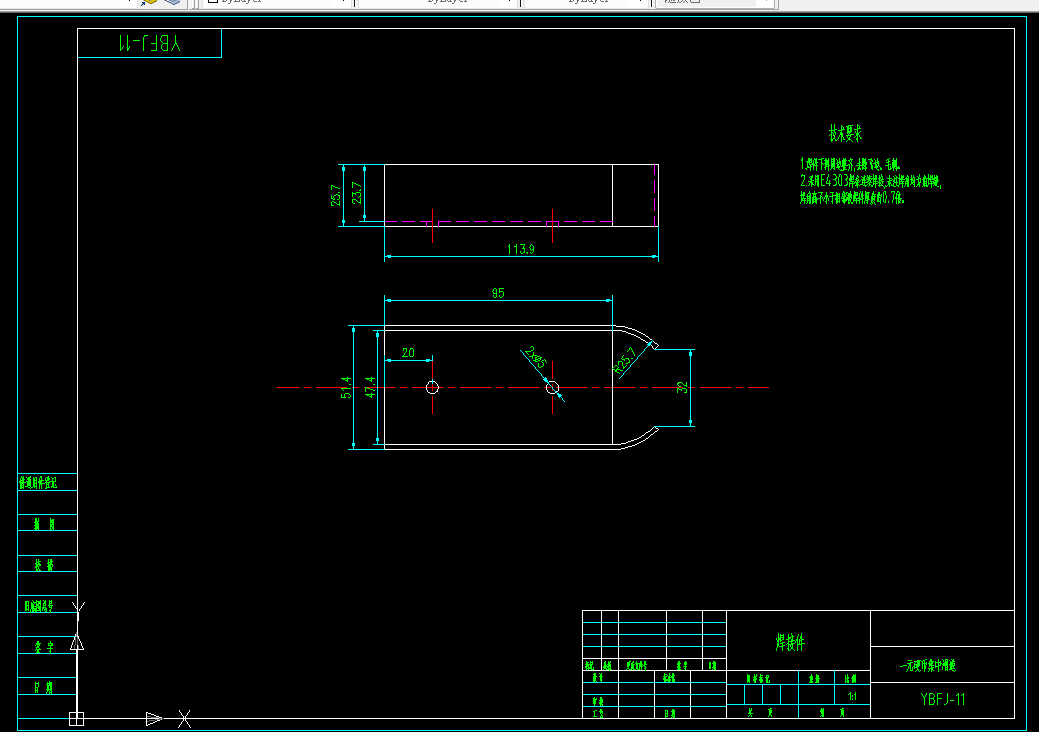This screenshot has width=1039, height=732.
Task: Click the UCS X axis label
Action: point(184,719)
